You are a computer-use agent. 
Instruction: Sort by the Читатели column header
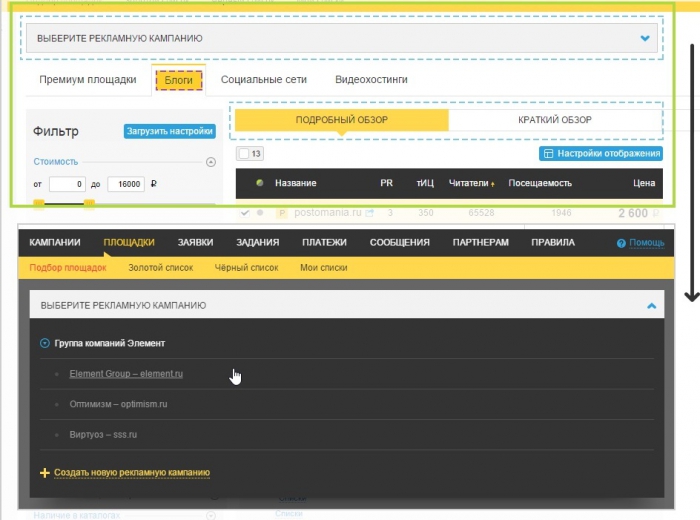point(468,183)
